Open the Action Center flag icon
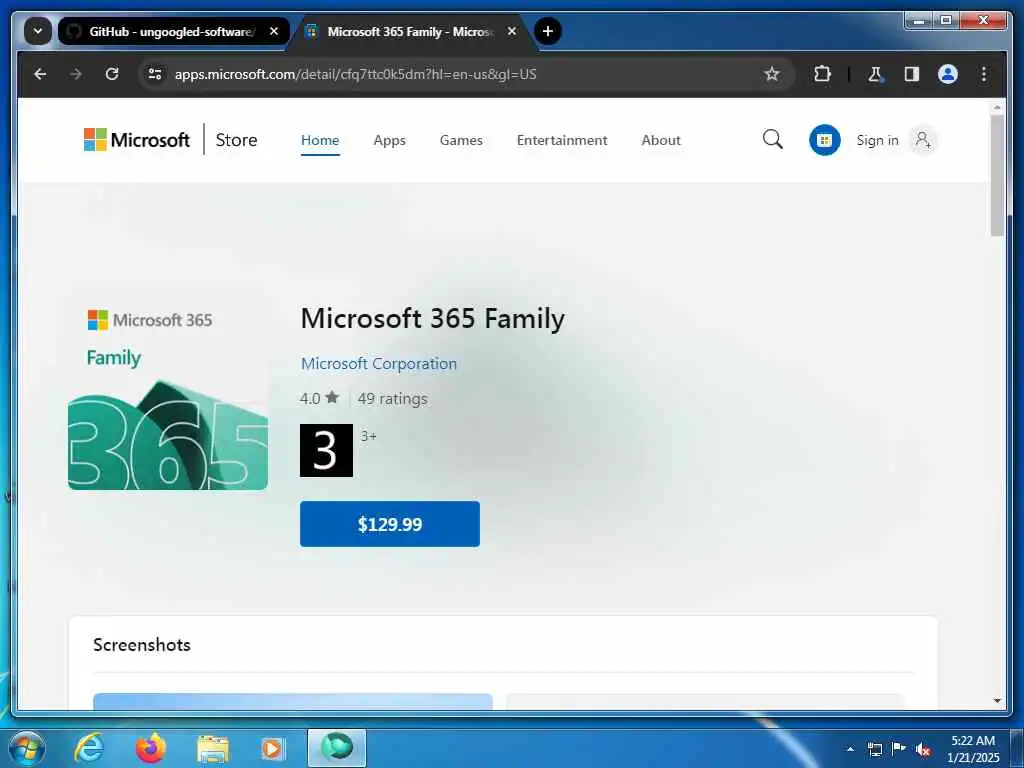Image resolution: width=1024 pixels, height=768 pixels. pos(899,748)
